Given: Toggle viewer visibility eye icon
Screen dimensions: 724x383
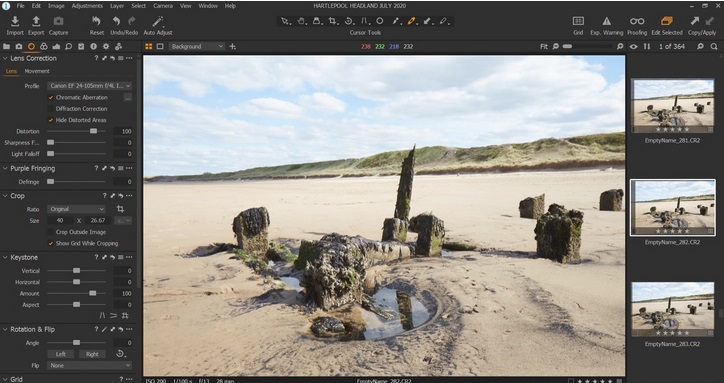Looking at the screenshot, I should coord(634,46).
